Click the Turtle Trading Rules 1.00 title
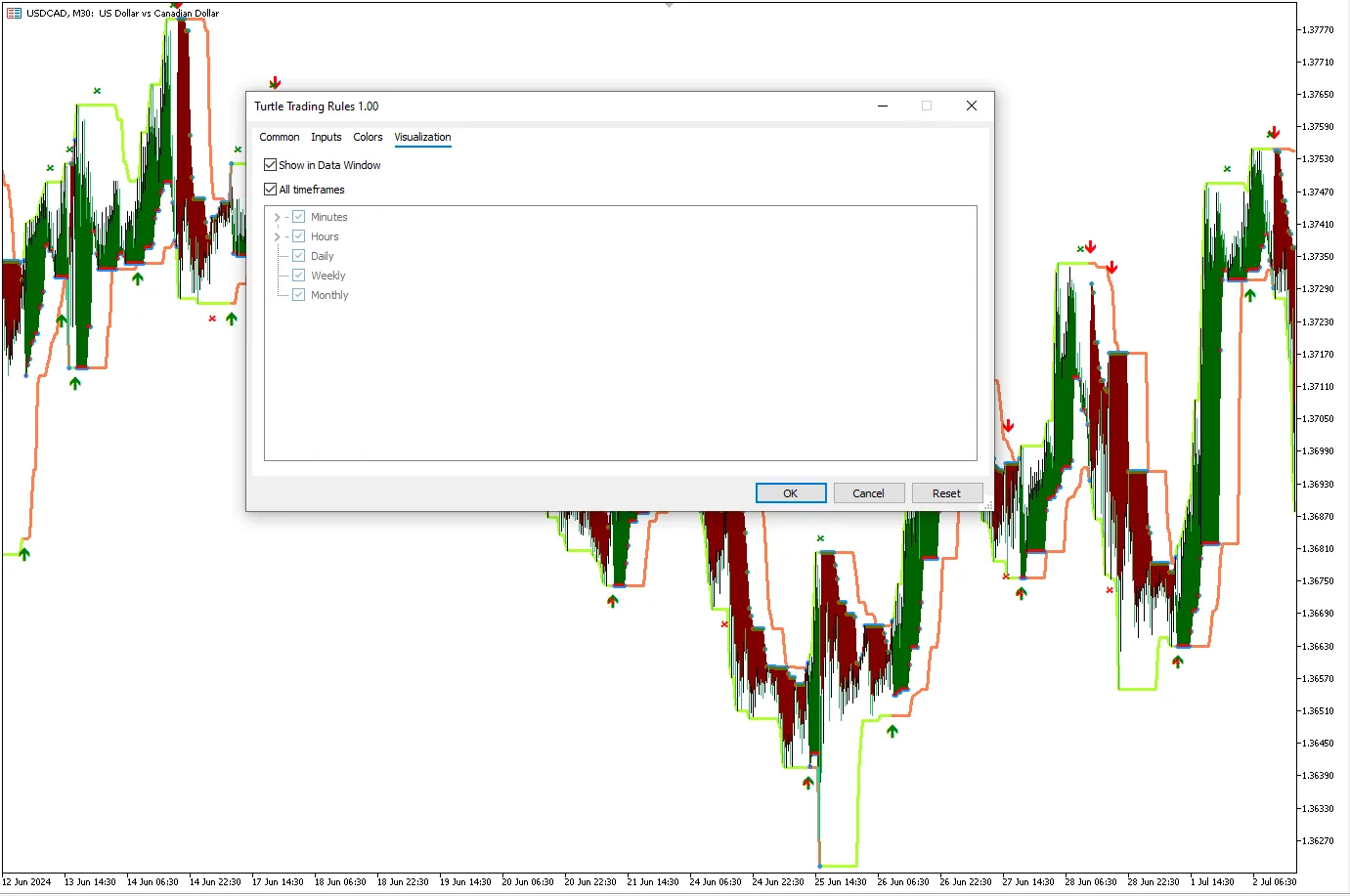 click(317, 107)
